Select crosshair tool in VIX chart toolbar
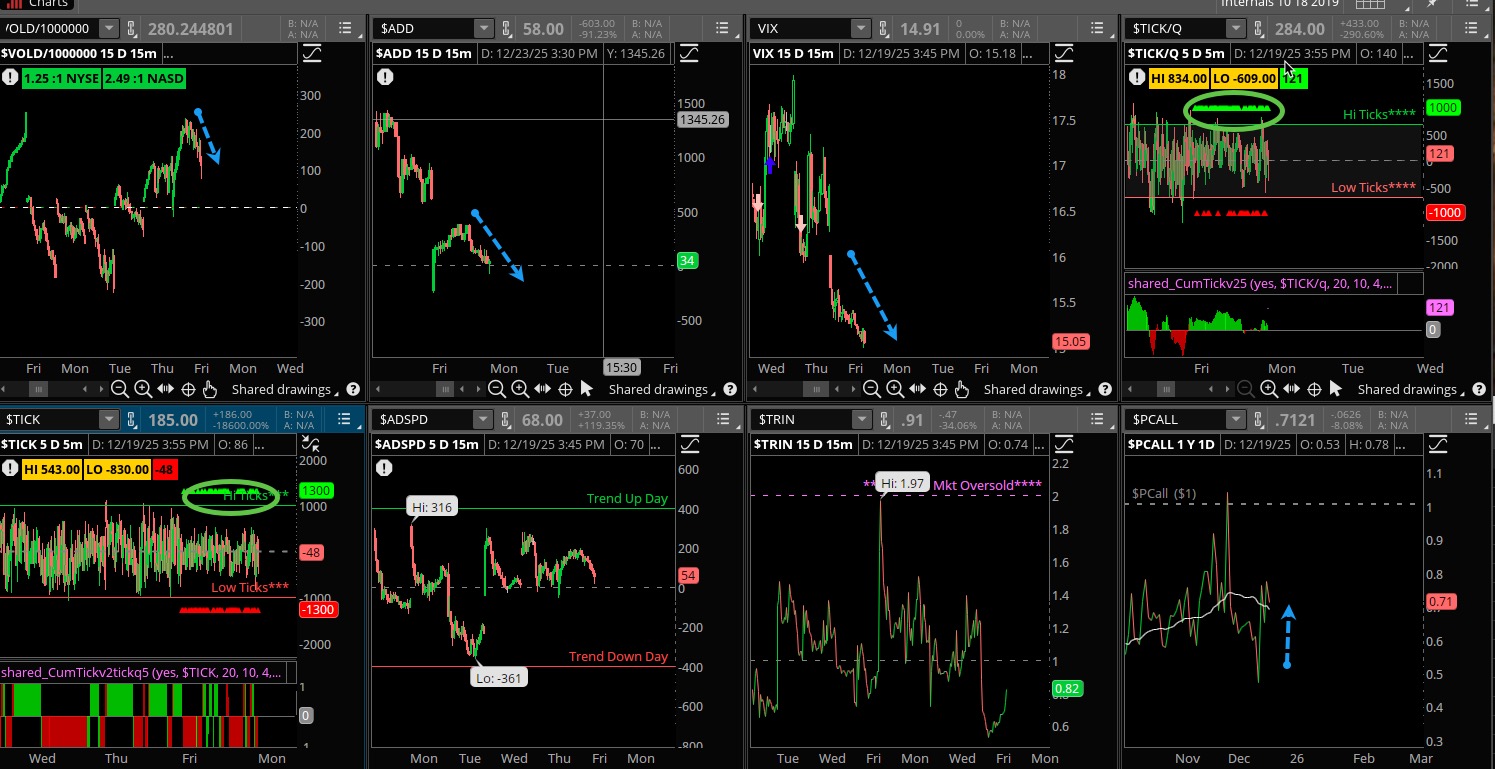 point(941,389)
